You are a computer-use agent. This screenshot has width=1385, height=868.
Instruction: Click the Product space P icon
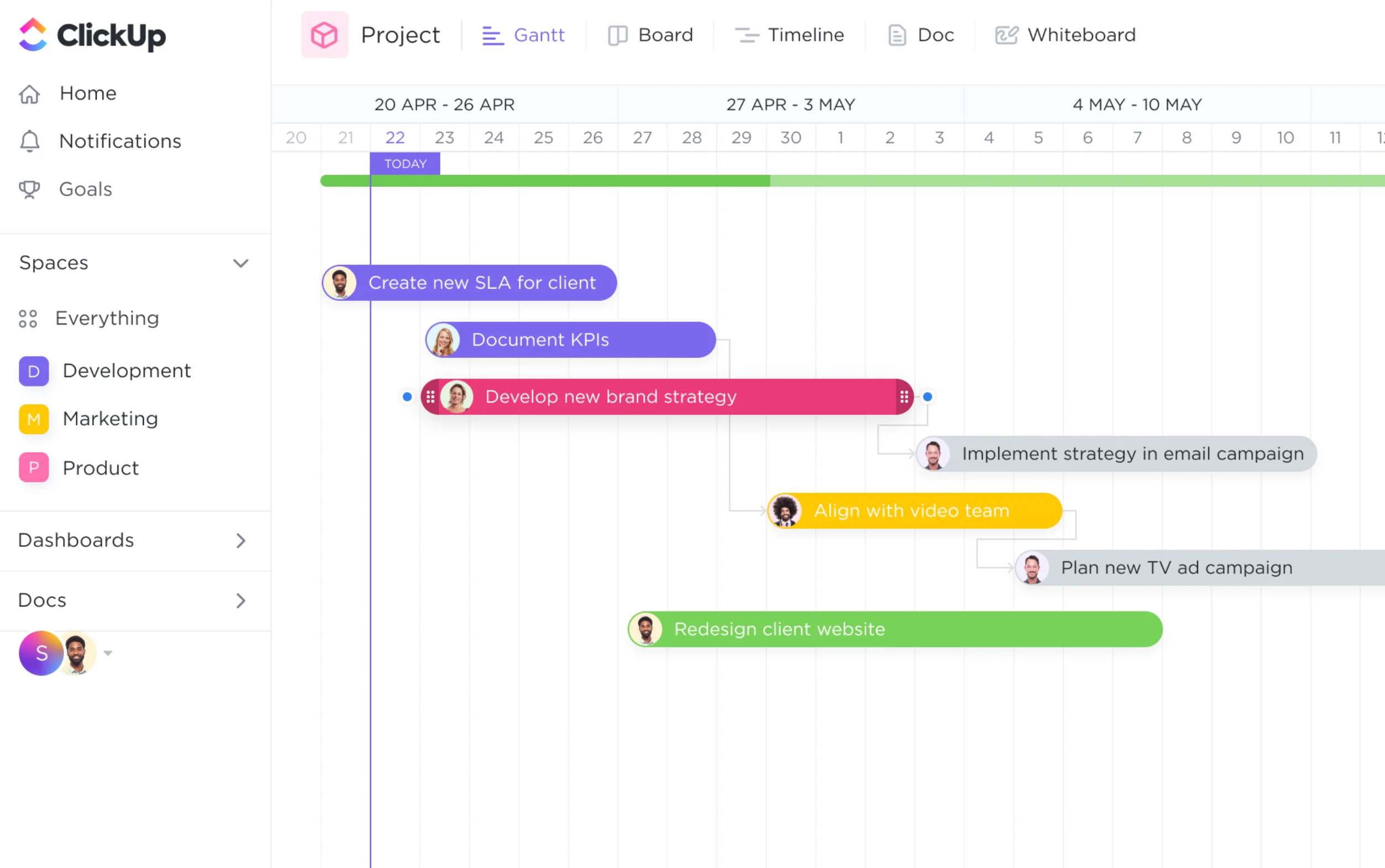[33, 468]
